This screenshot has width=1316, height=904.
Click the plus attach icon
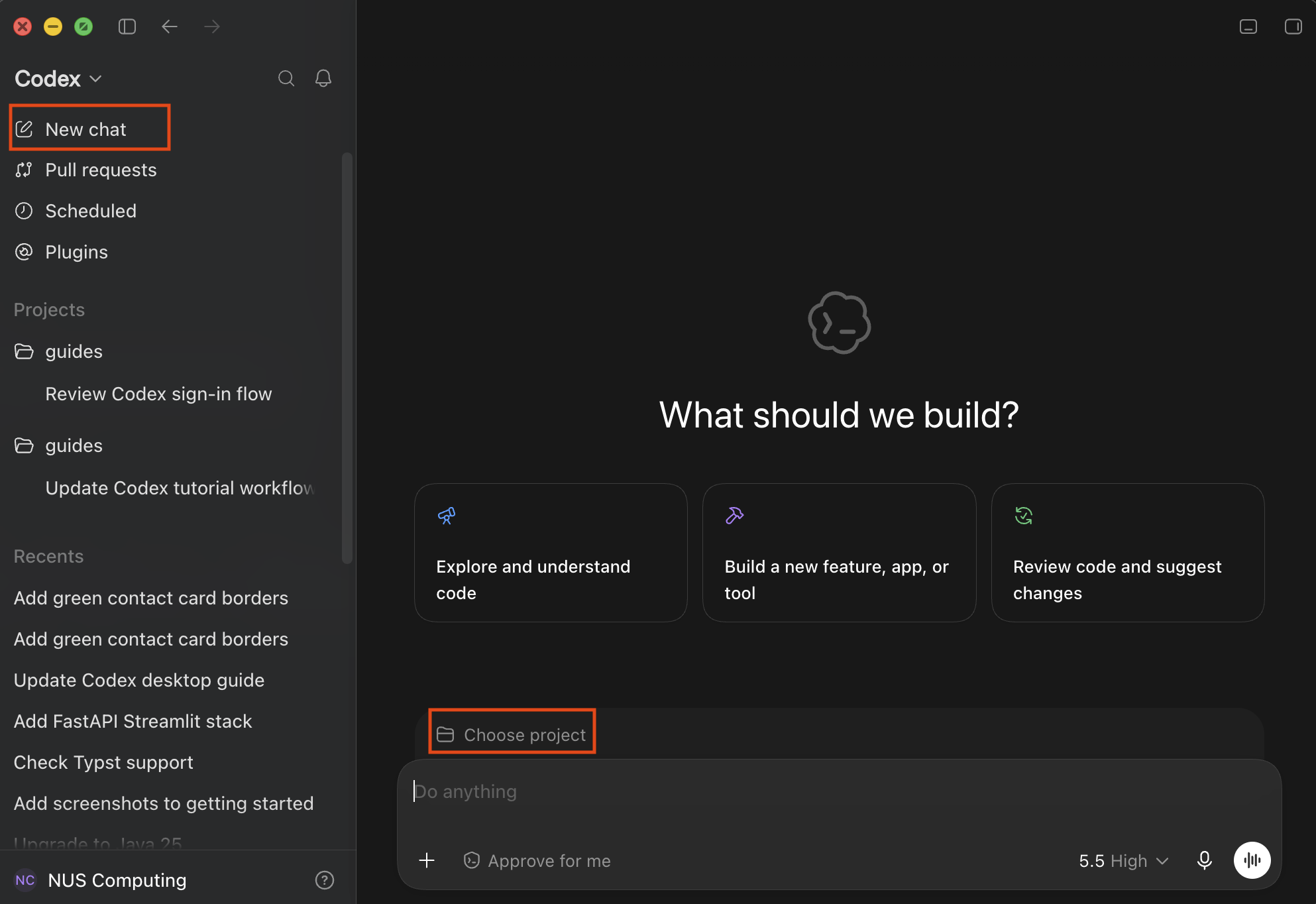click(427, 860)
